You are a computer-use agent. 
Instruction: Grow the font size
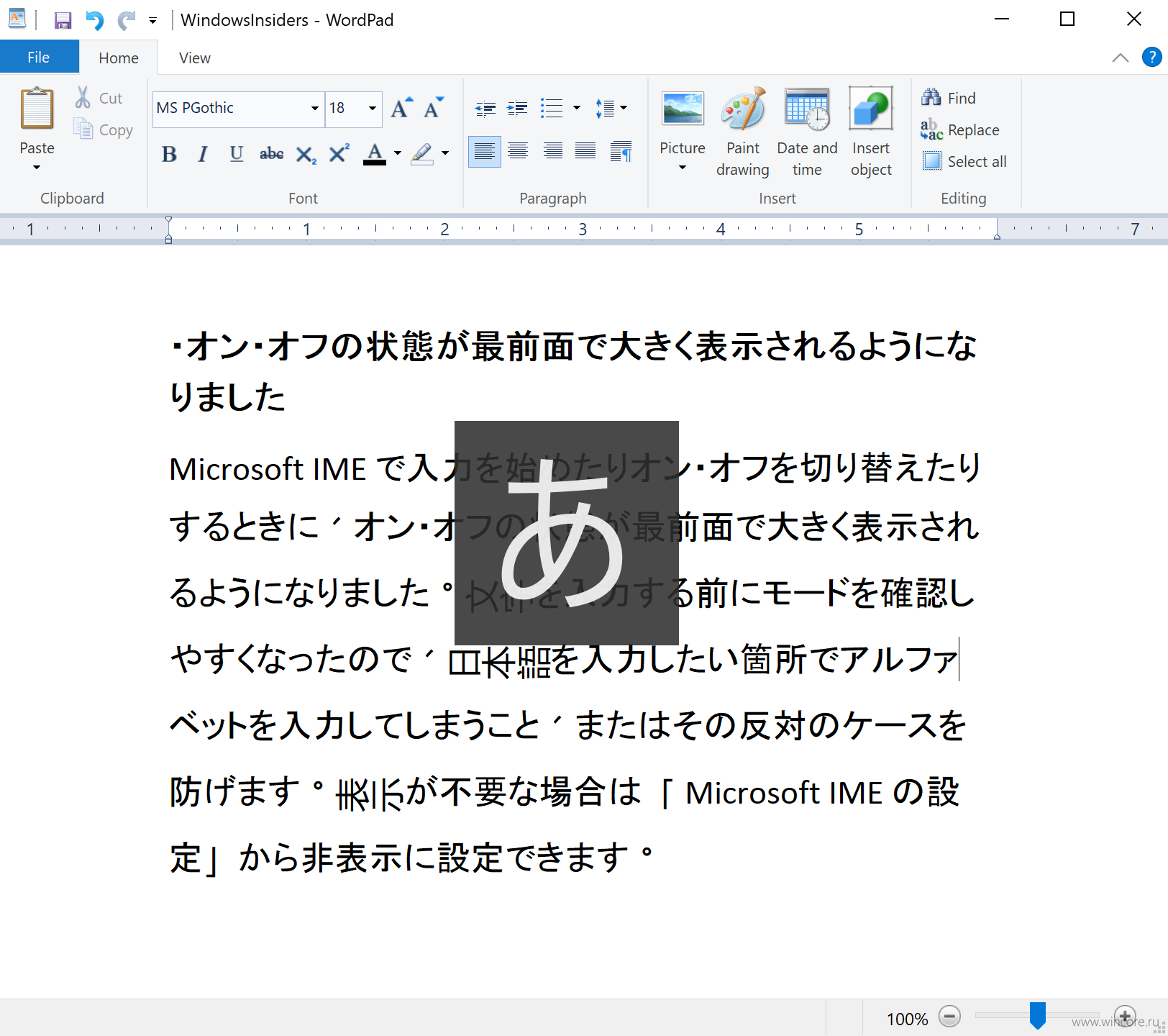pyautogui.click(x=401, y=108)
